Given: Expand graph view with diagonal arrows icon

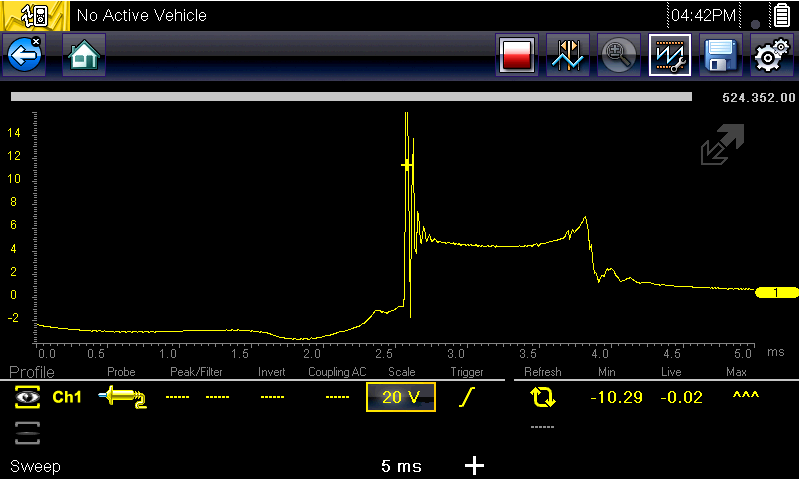Looking at the screenshot, I should click(722, 144).
